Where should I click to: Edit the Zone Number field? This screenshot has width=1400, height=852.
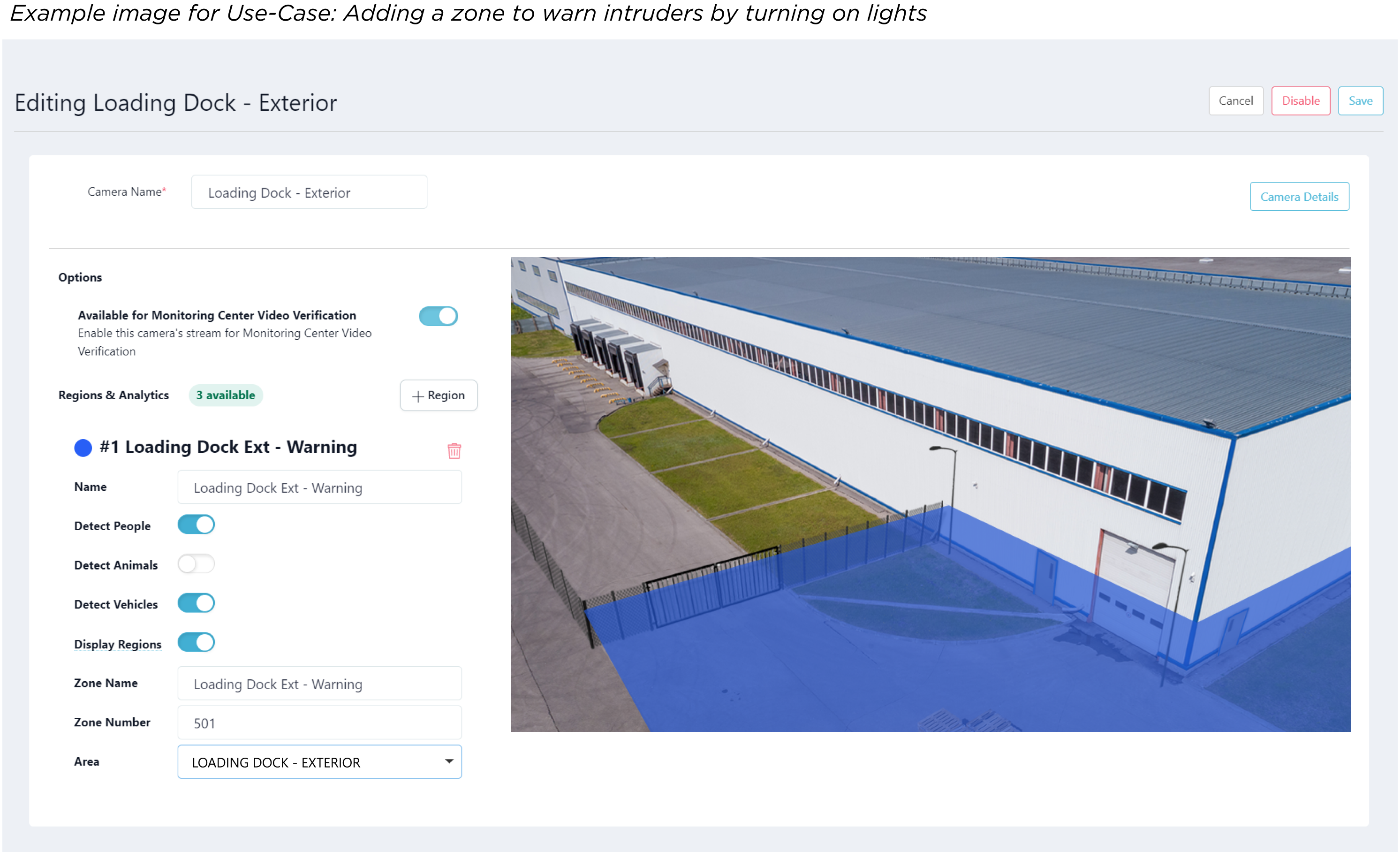point(319,723)
